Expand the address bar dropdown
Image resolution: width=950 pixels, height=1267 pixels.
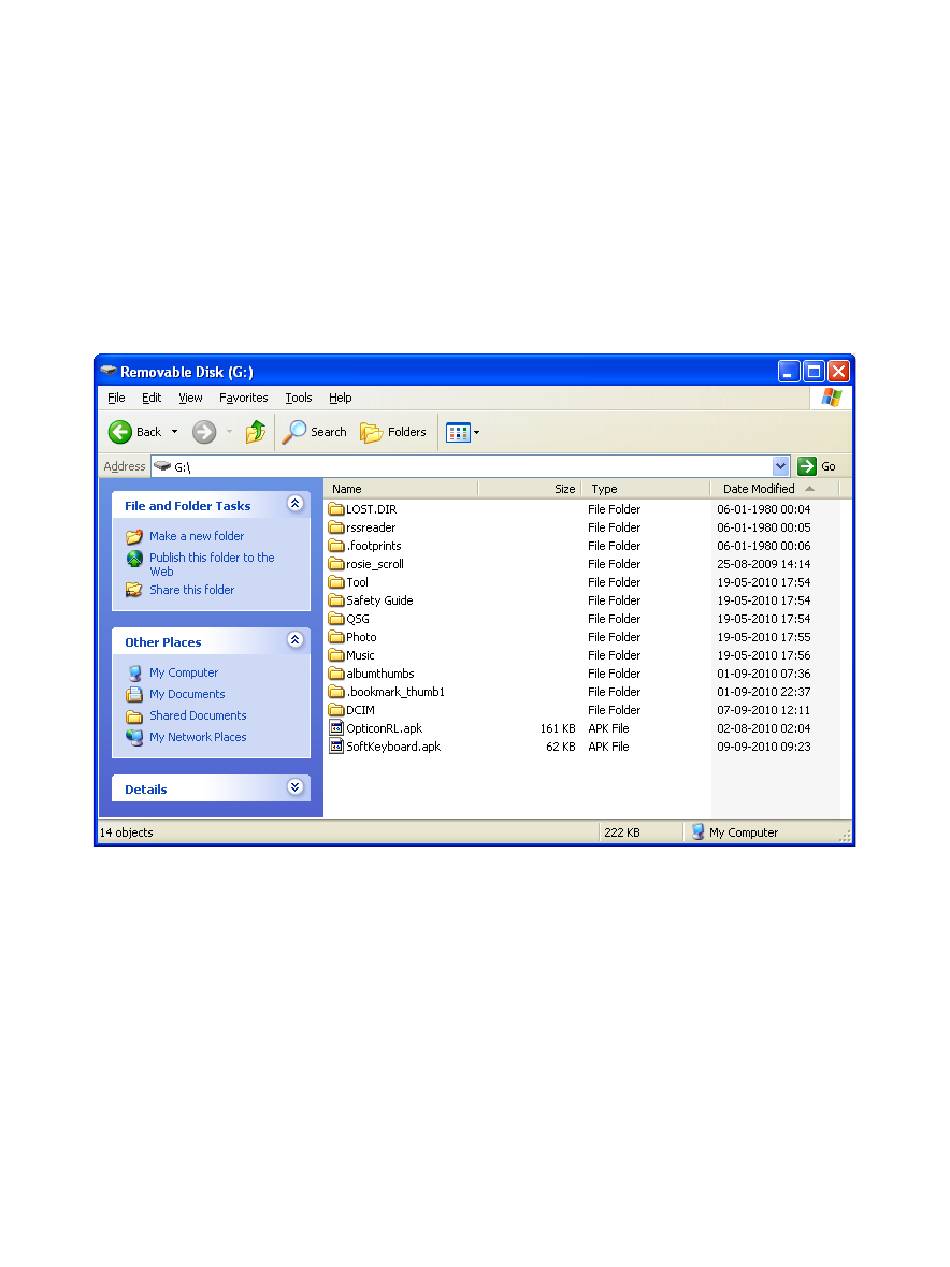coord(781,466)
